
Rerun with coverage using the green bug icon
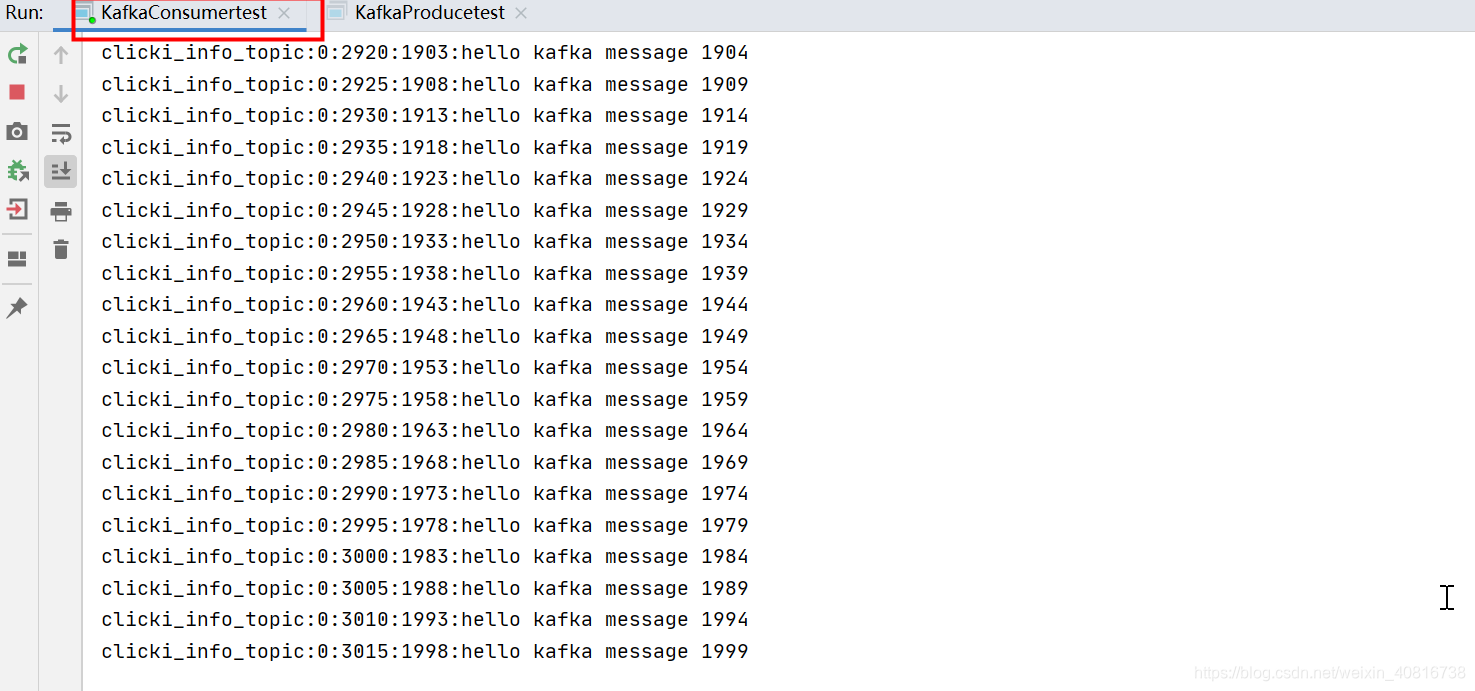tap(18, 171)
